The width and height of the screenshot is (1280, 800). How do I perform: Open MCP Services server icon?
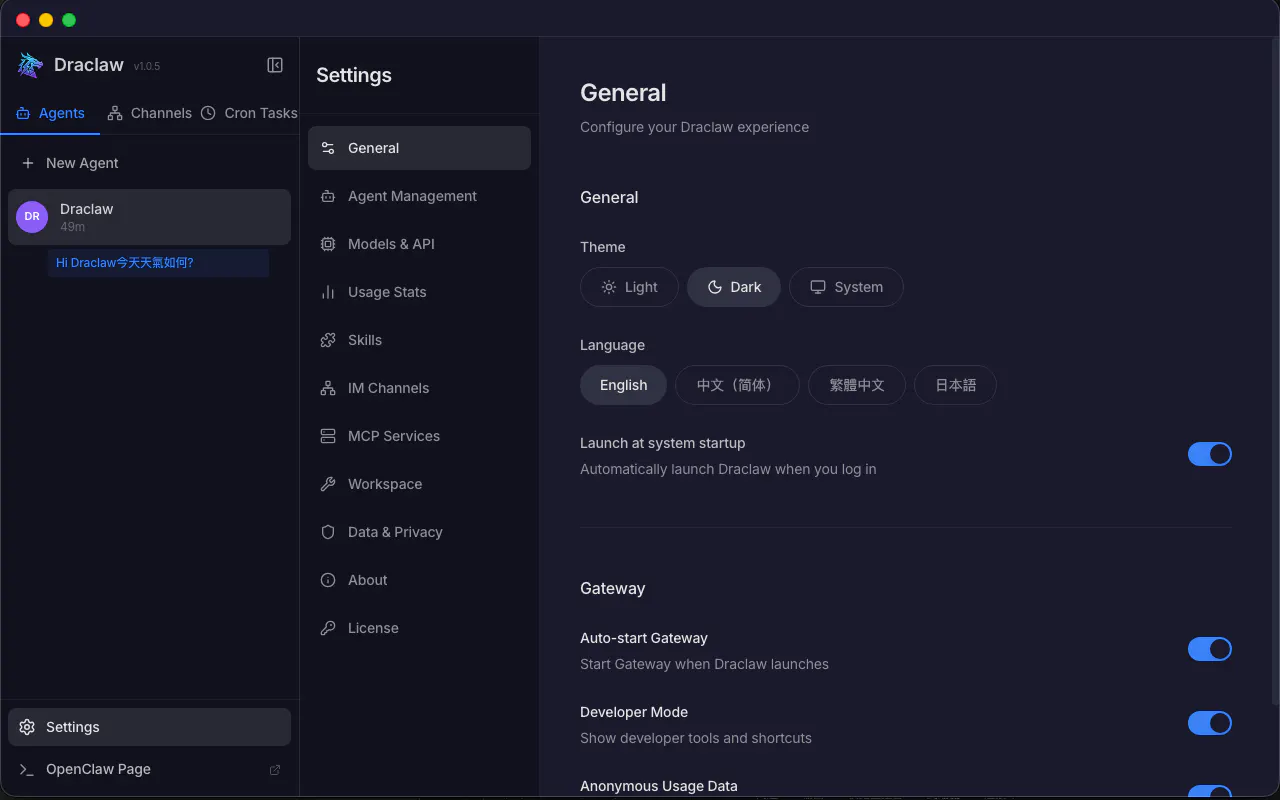pyautogui.click(x=328, y=436)
